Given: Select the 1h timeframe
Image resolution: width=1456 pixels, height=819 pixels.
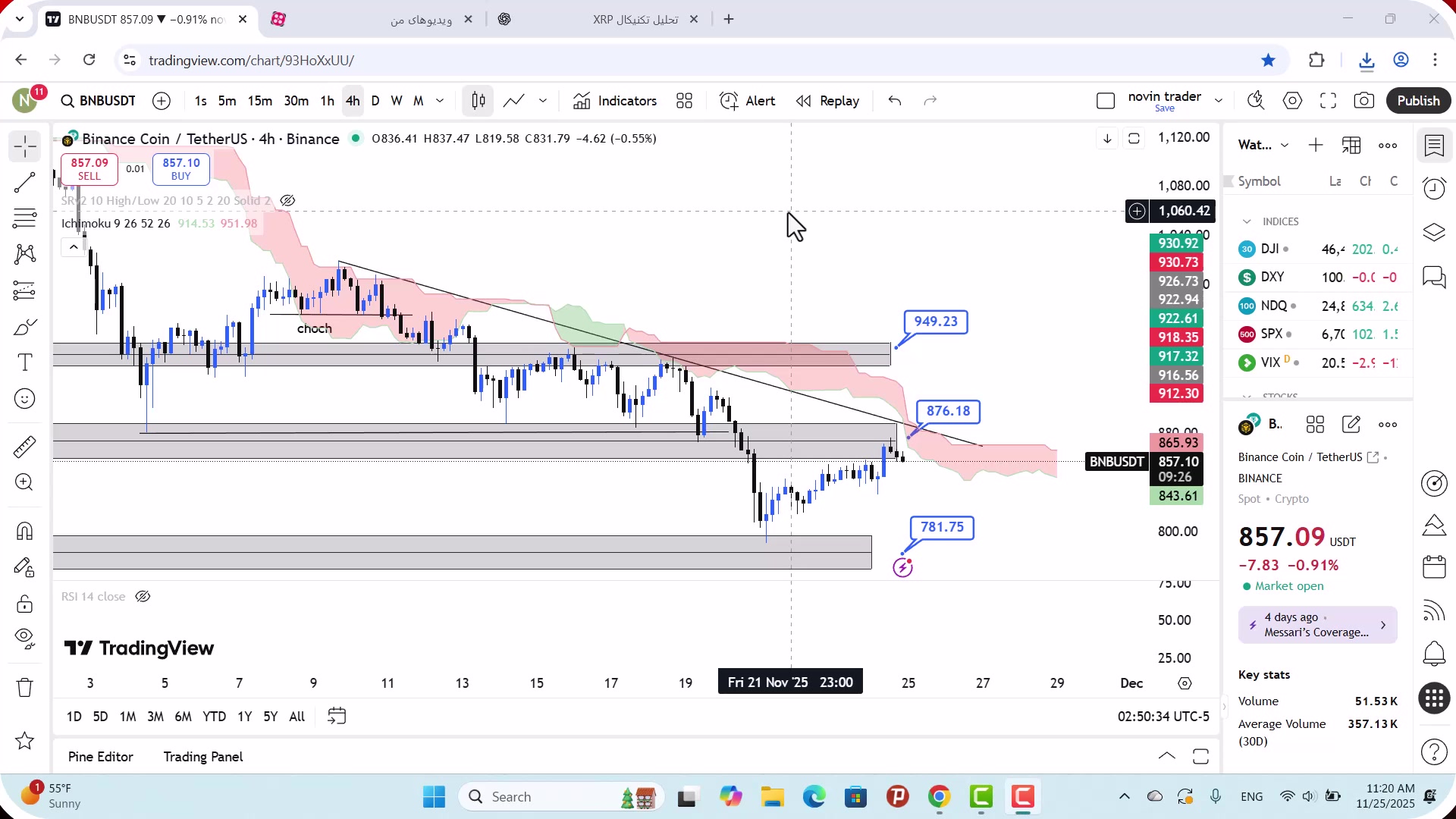Looking at the screenshot, I should pyautogui.click(x=327, y=101).
